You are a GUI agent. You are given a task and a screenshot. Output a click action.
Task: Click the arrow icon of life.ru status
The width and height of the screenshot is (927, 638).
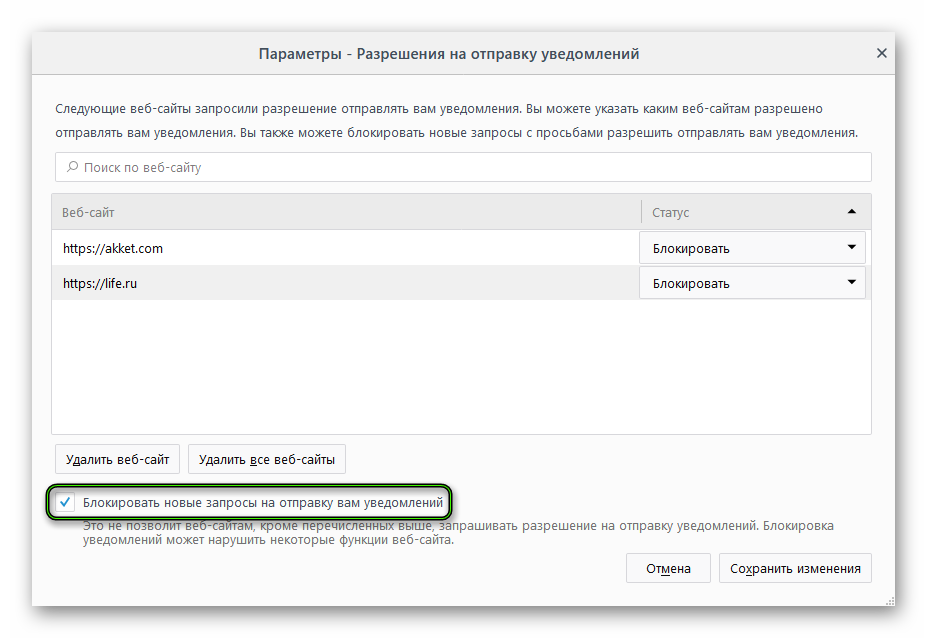click(851, 282)
